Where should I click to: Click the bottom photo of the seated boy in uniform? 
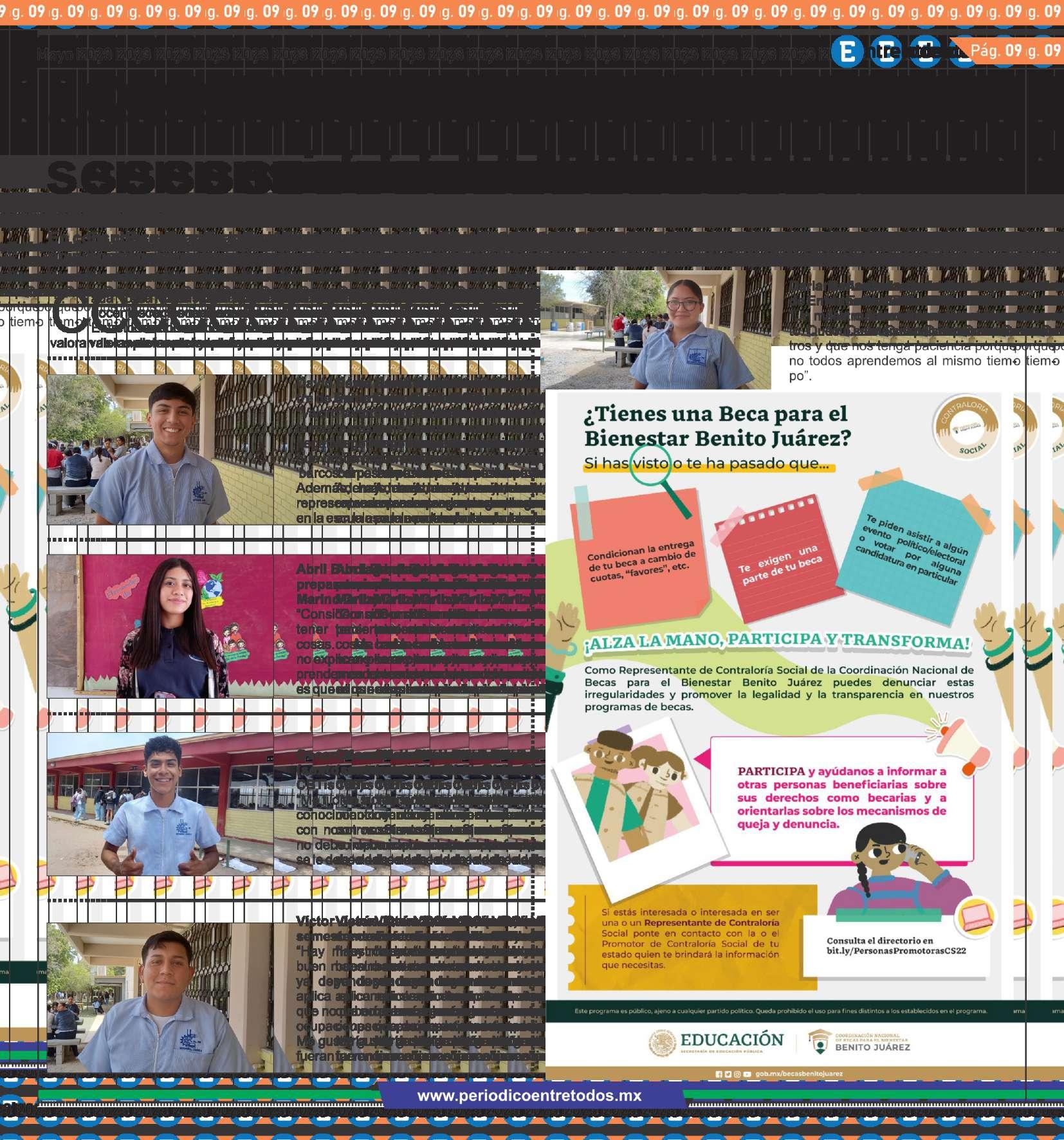click(x=160, y=998)
